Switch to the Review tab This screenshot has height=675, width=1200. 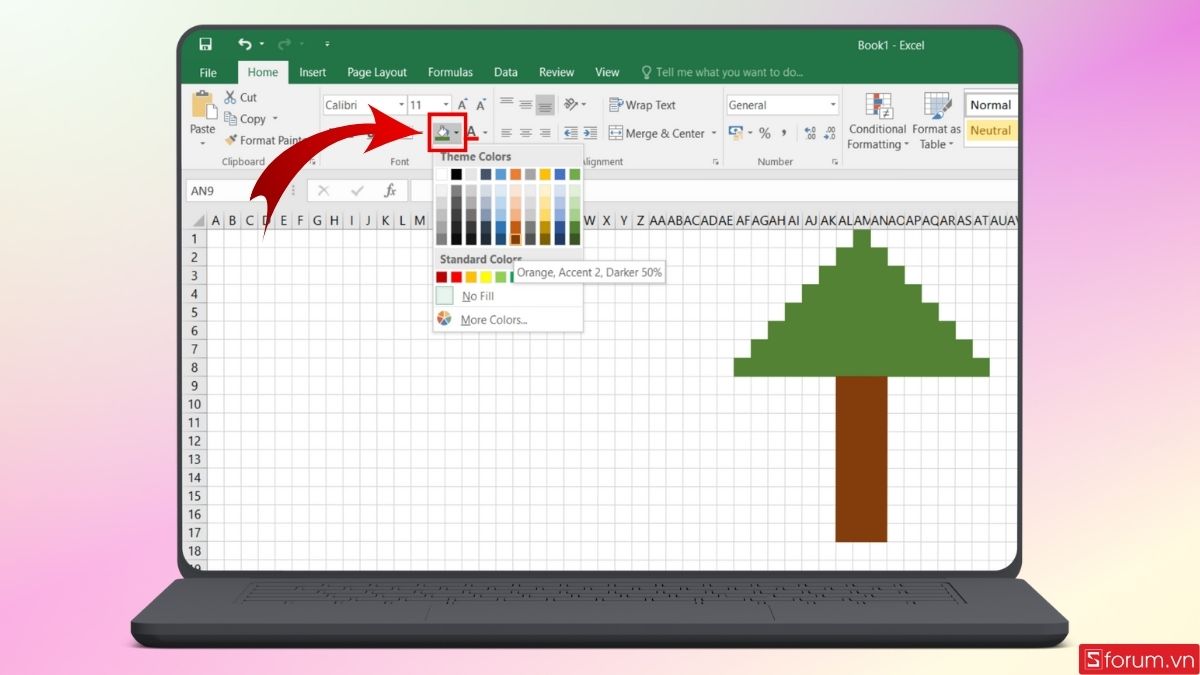coord(556,72)
